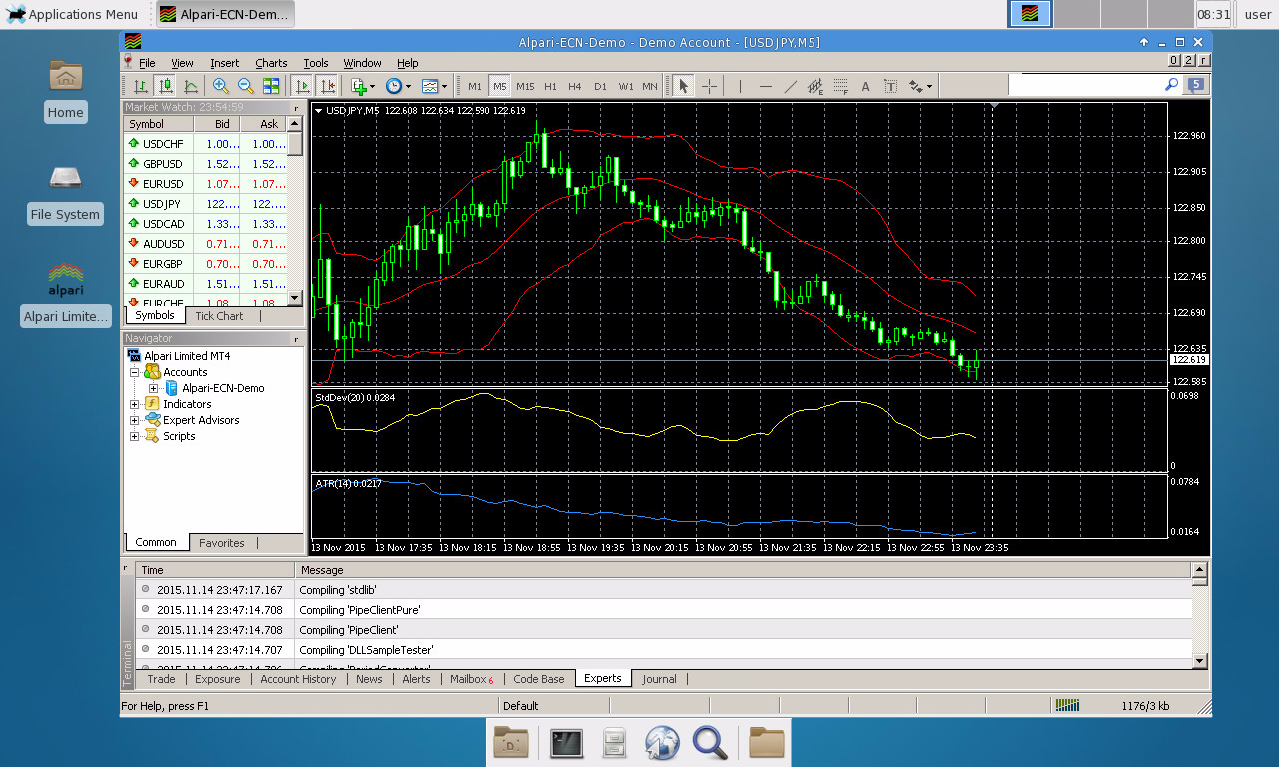
Task: Draw a horizontal line tool
Action: (765, 86)
